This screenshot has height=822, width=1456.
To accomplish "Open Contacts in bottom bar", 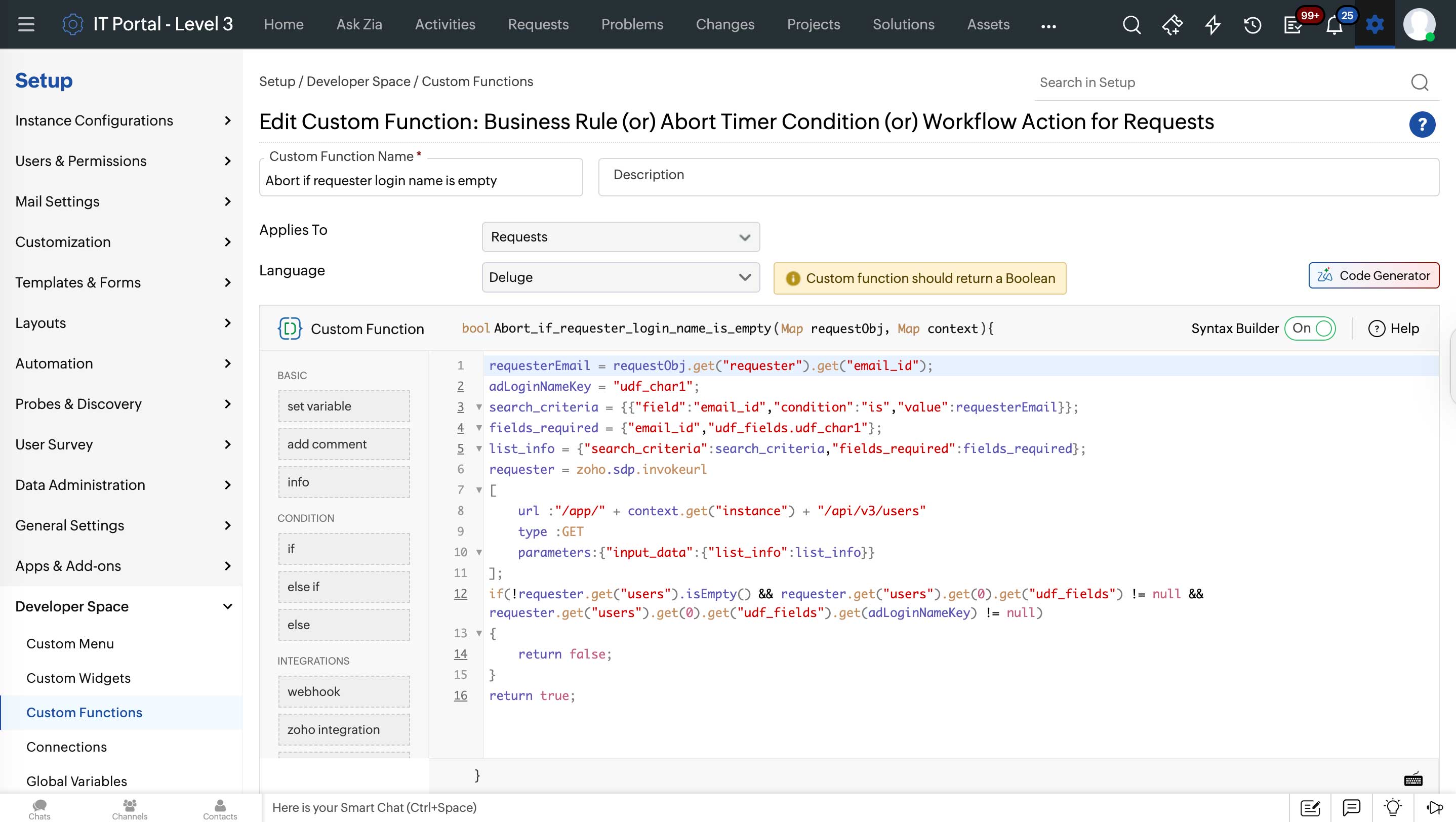I will (x=220, y=809).
